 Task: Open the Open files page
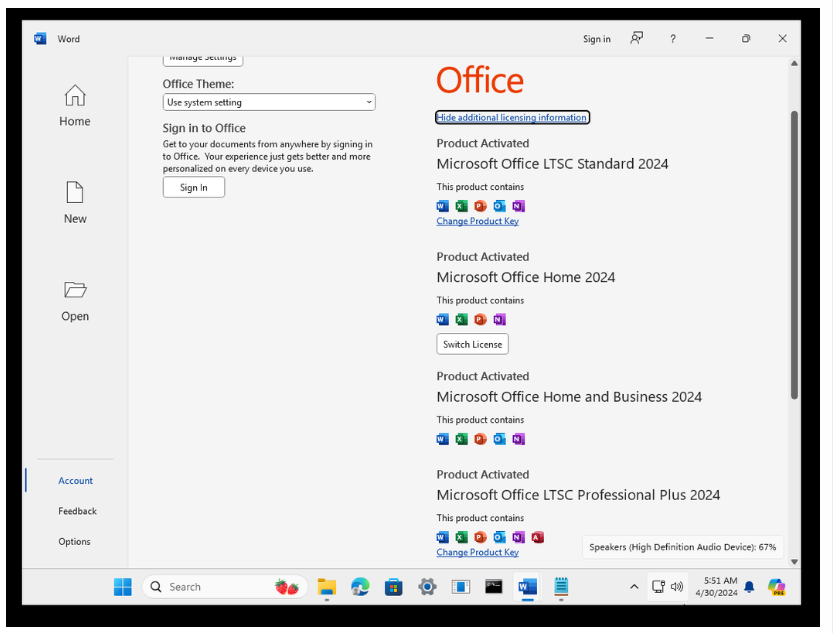pos(75,301)
